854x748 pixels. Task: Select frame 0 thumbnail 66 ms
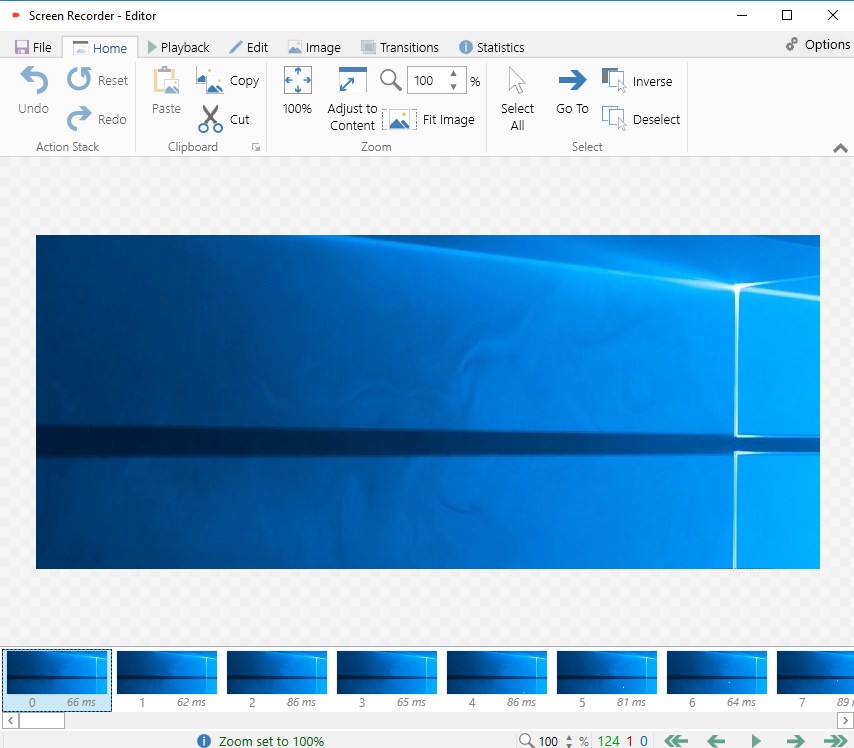coord(57,680)
